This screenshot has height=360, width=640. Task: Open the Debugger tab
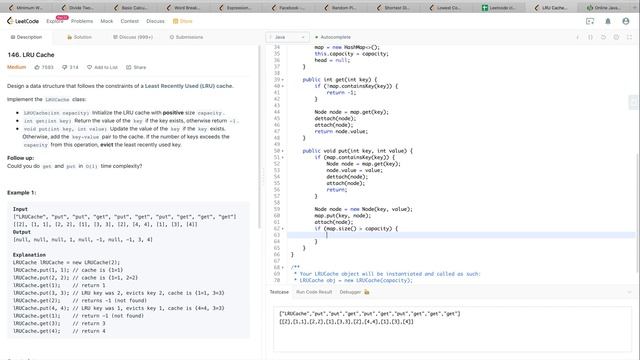pos(354,292)
